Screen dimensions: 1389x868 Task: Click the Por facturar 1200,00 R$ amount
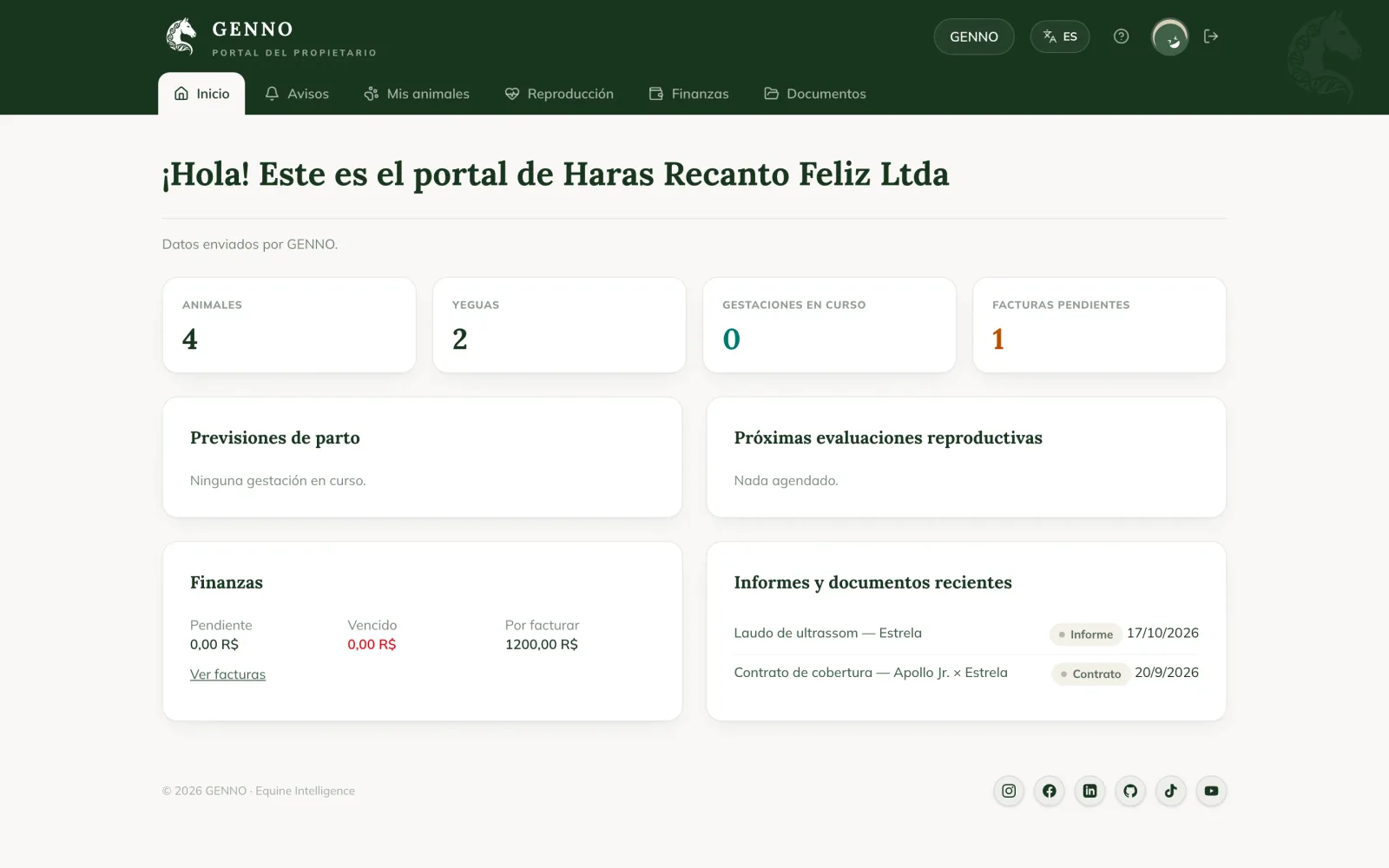[x=542, y=644]
